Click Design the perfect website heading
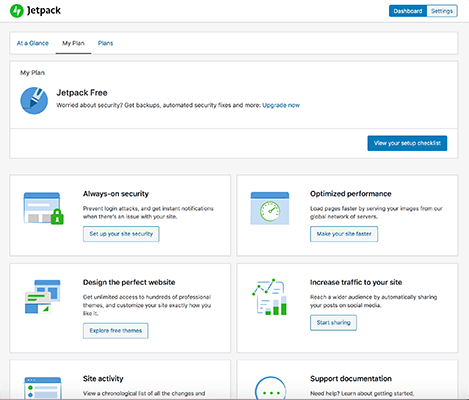The height and width of the screenshot is (400, 469). [129, 282]
